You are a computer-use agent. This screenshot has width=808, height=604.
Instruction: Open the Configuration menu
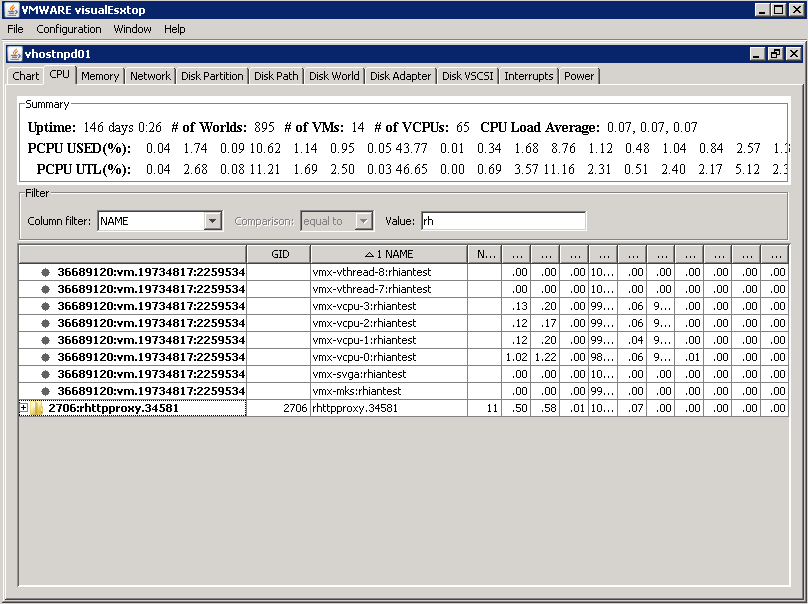pyautogui.click(x=69, y=29)
